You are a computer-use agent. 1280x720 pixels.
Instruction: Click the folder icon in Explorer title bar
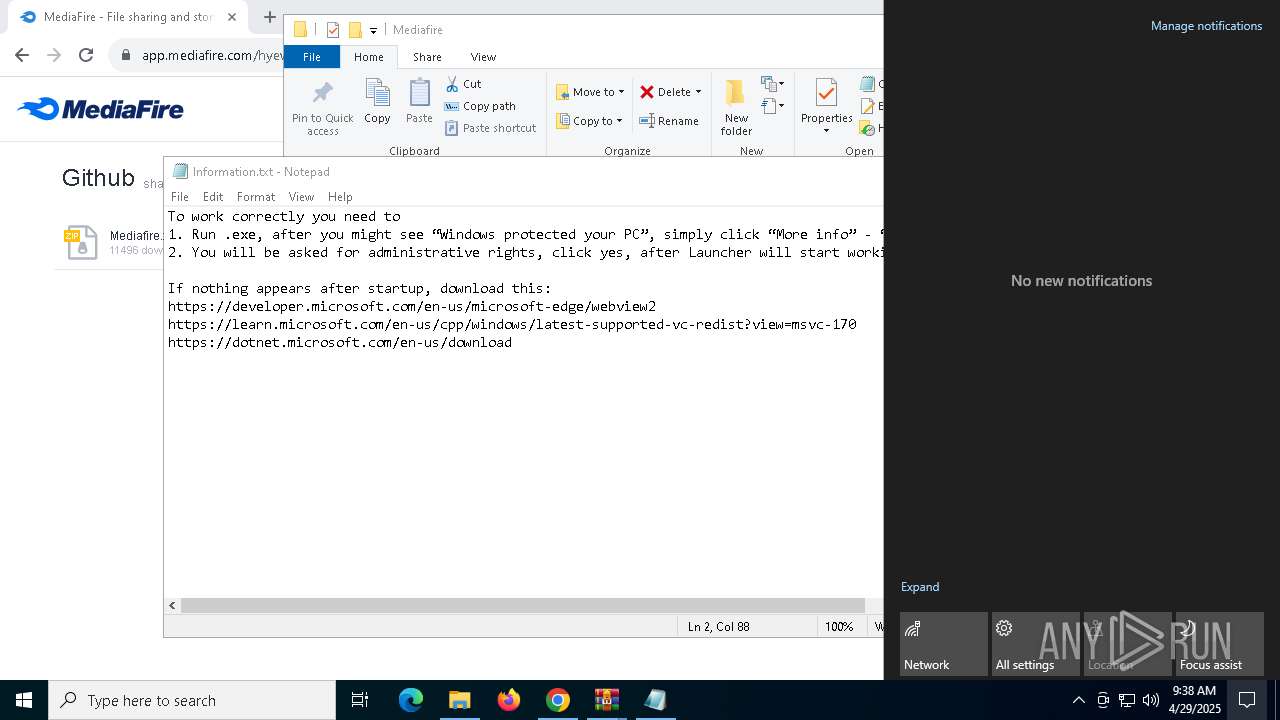[x=300, y=30]
